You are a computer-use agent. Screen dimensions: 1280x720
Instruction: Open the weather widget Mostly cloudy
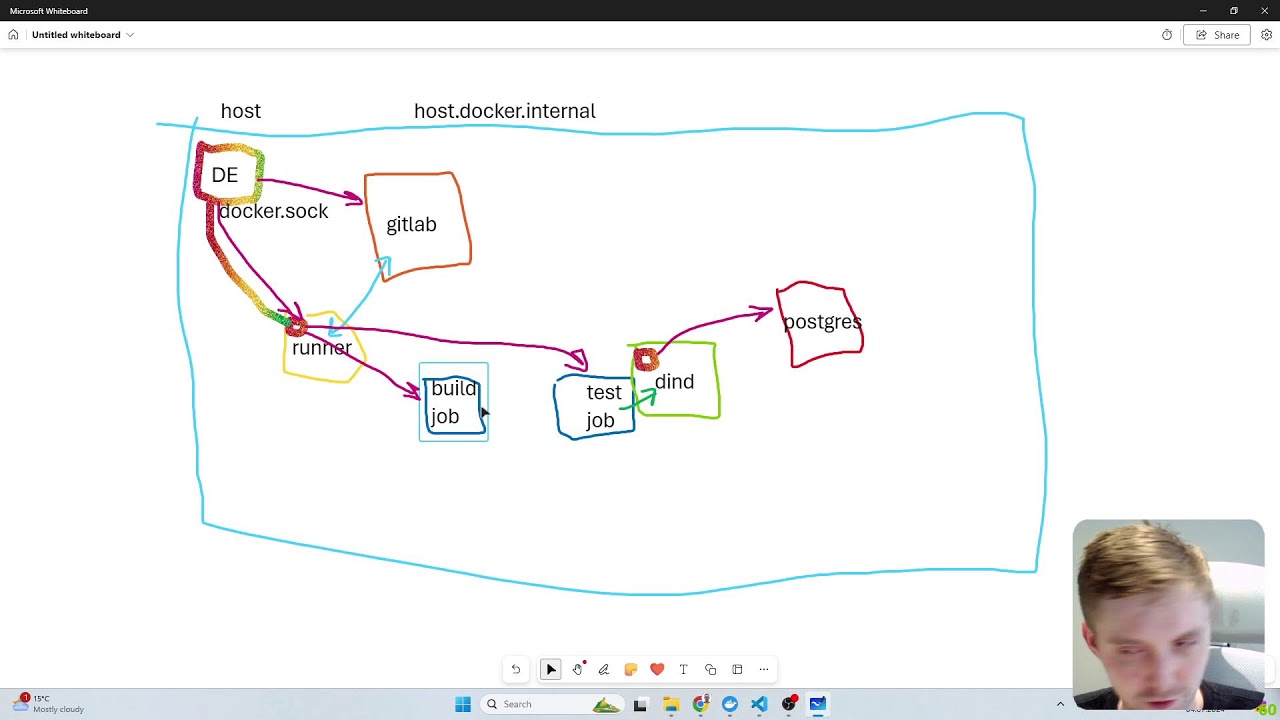coord(48,704)
